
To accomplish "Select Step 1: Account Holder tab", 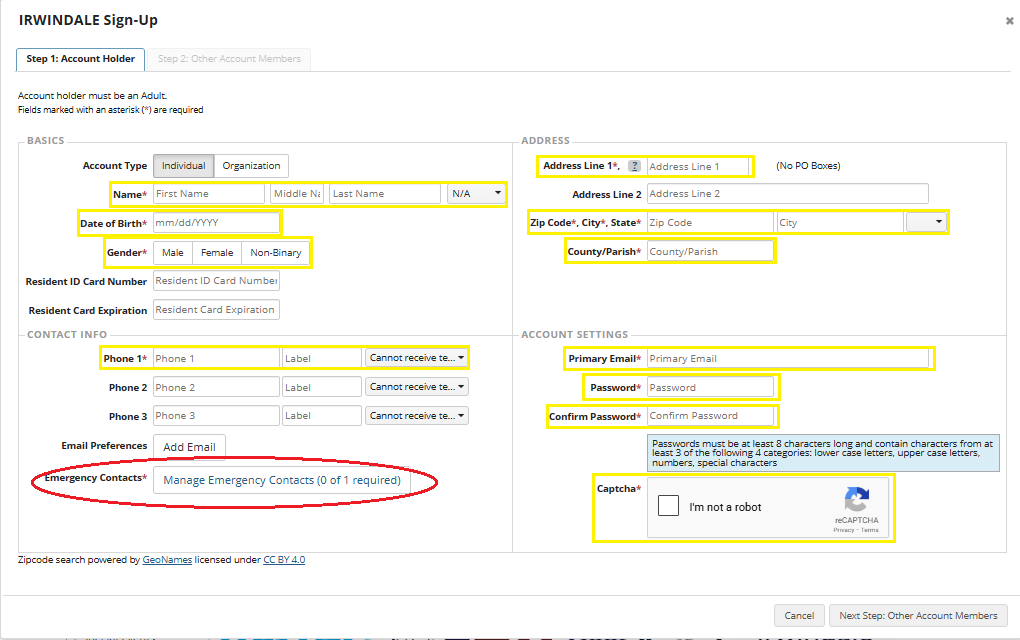I will (x=80, y=59).
